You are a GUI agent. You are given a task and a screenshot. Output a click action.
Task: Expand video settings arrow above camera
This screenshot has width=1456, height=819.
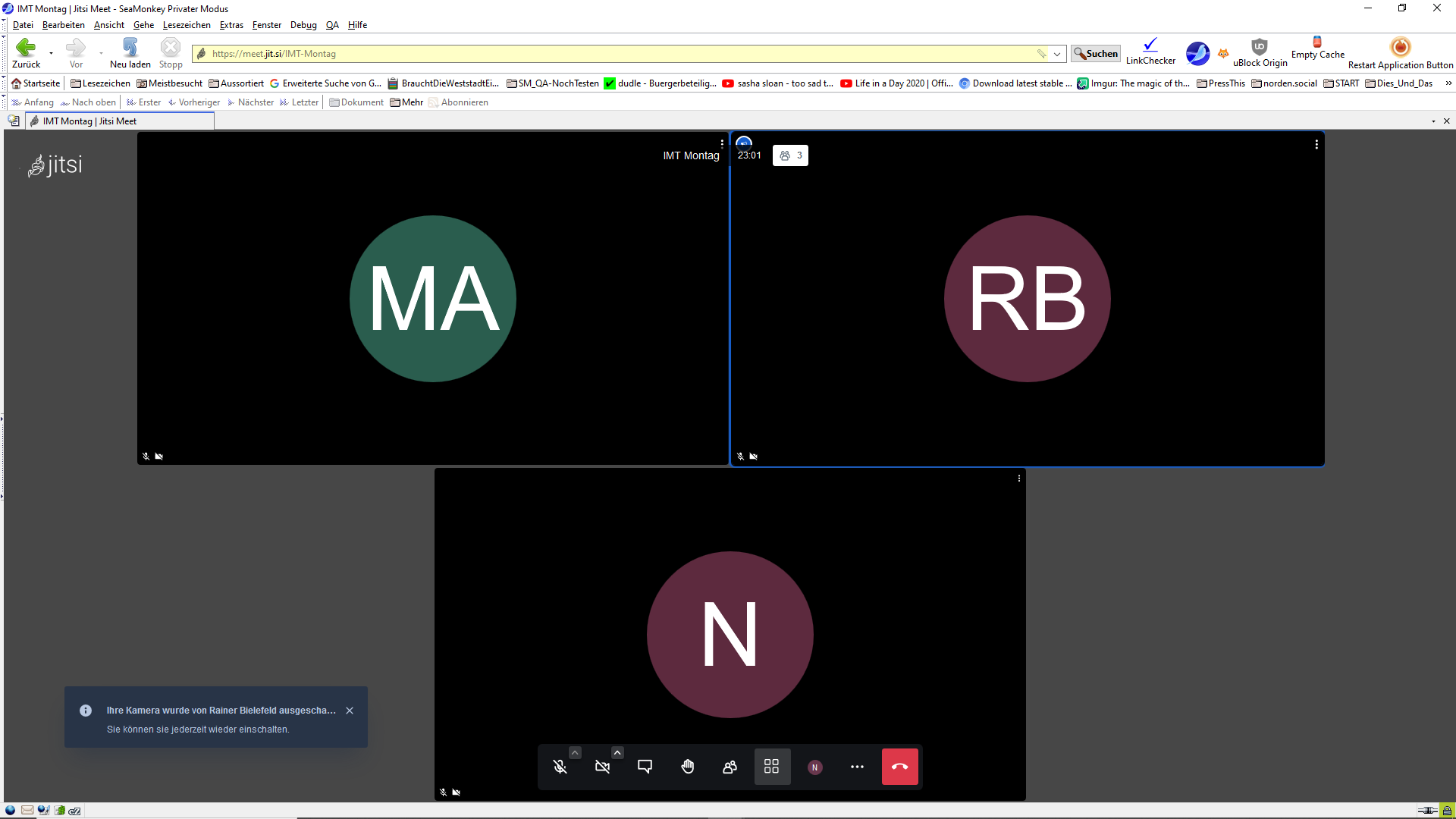(x=617, y=752)
